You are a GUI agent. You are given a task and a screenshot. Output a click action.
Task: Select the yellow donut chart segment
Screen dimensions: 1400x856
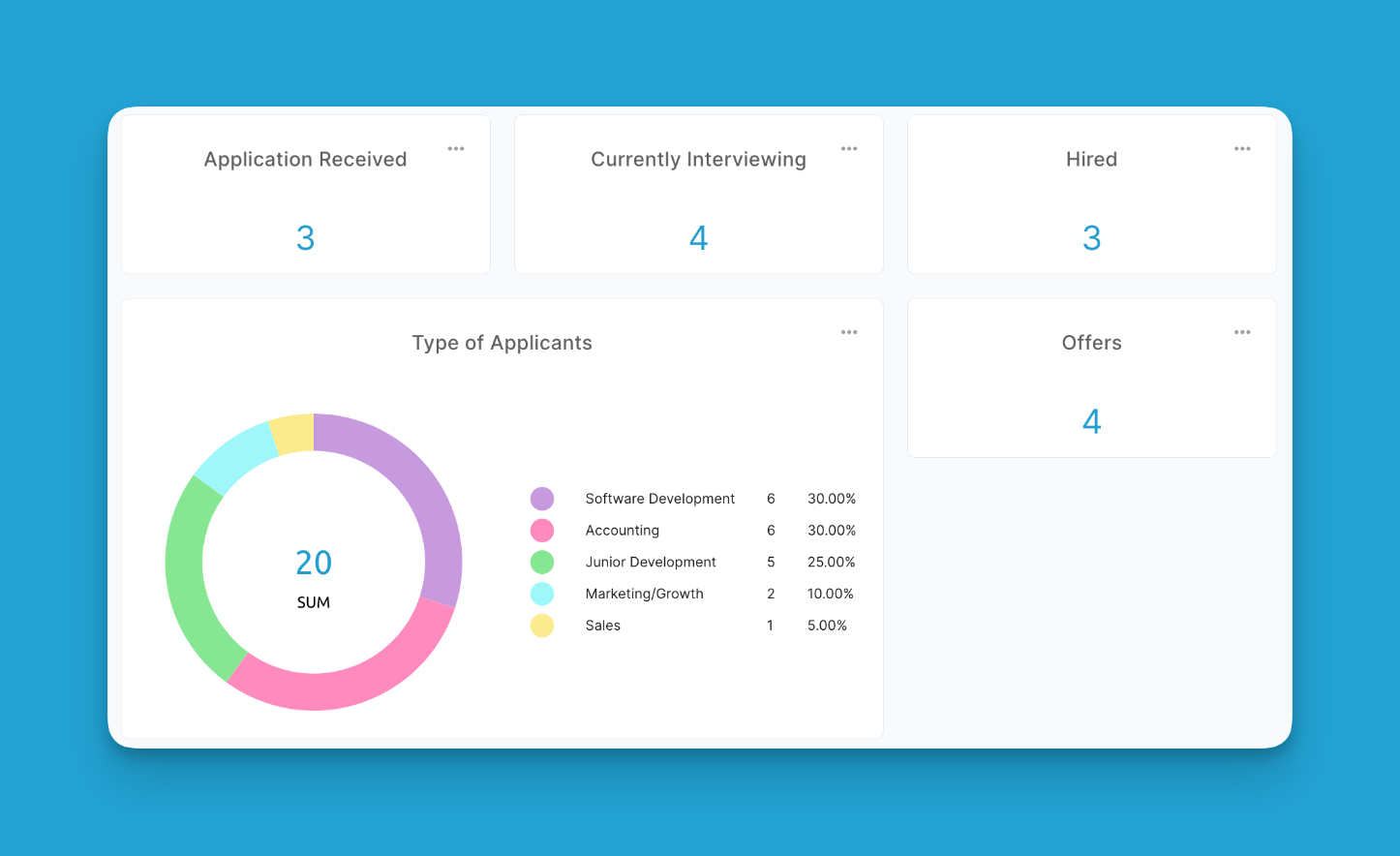tap(293, 434)
